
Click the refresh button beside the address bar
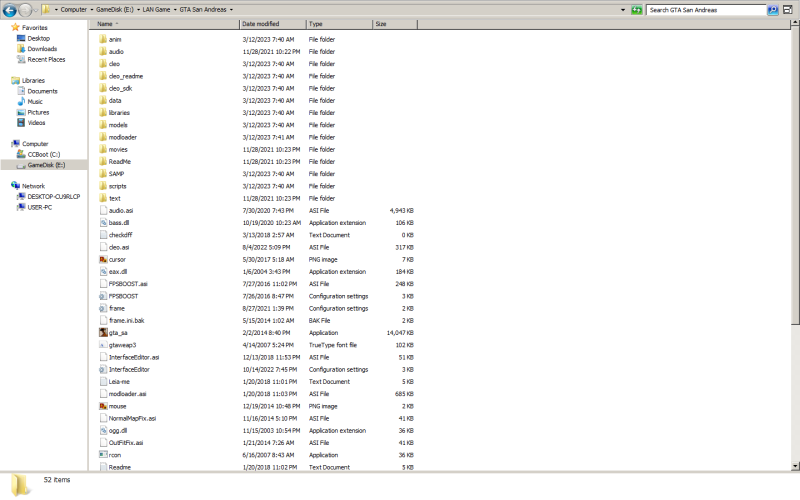[636, 10]
